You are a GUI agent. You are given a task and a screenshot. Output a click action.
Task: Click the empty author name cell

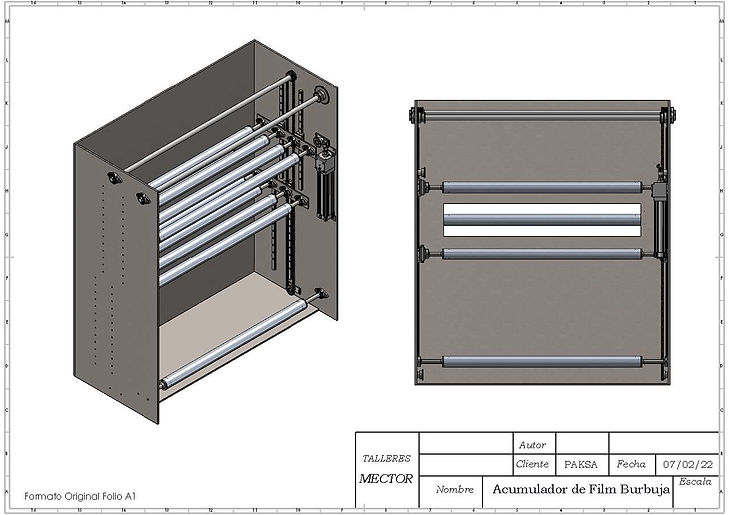[x=582, y=443]
